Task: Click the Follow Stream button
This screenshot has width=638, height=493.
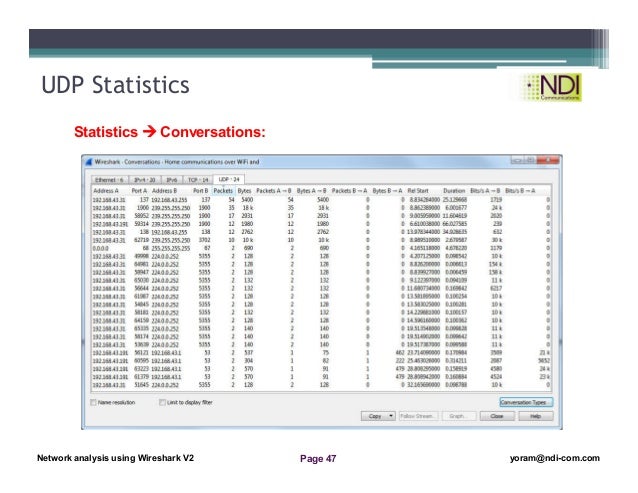Action: pos(418,416)
